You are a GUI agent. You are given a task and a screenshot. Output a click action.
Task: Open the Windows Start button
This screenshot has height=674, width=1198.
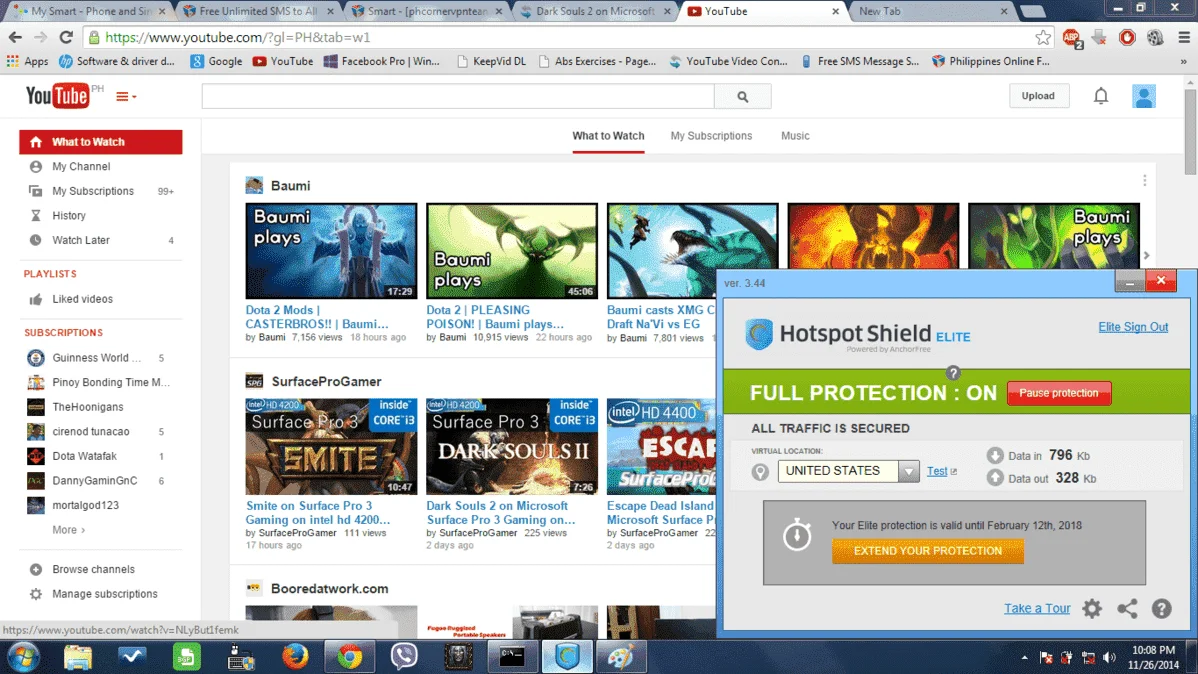pos(24,657)
